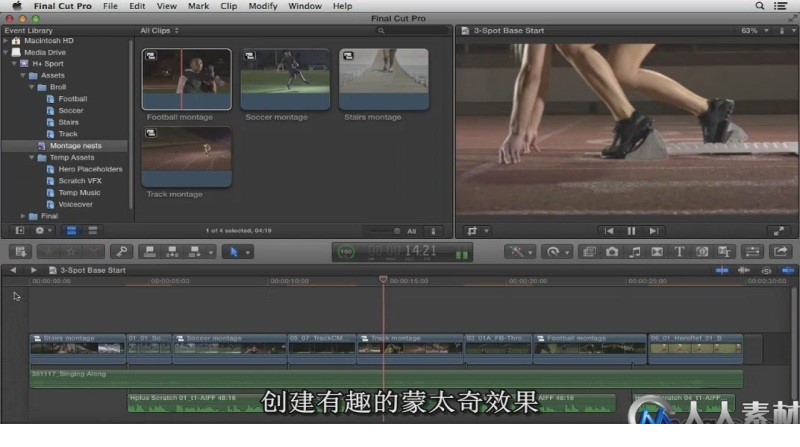Toggle timeline snapping button
This screenshot has height=447, width=800.
click(x=788, y=270)
